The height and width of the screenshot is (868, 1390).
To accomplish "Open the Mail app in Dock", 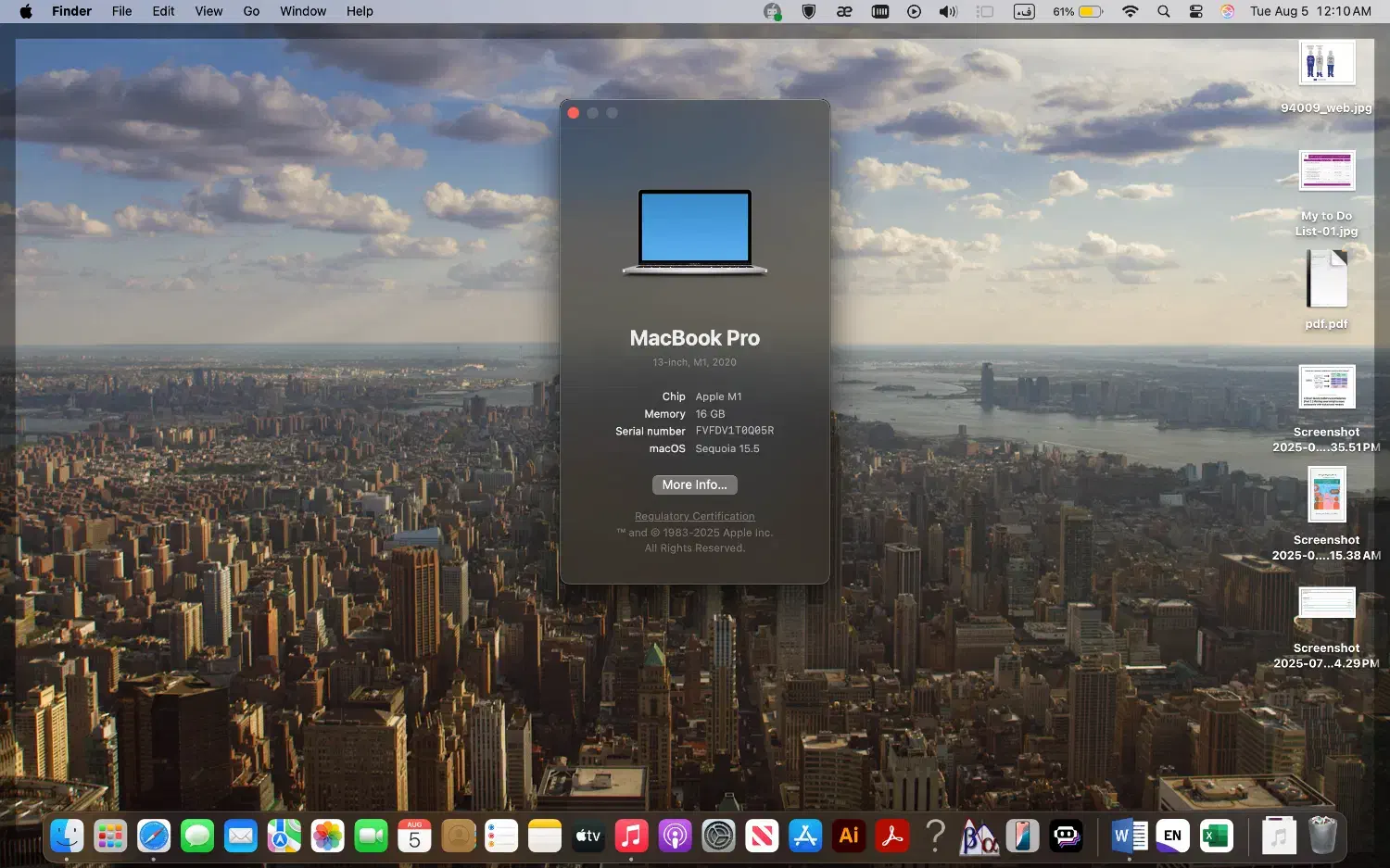I will coord(241,837).
